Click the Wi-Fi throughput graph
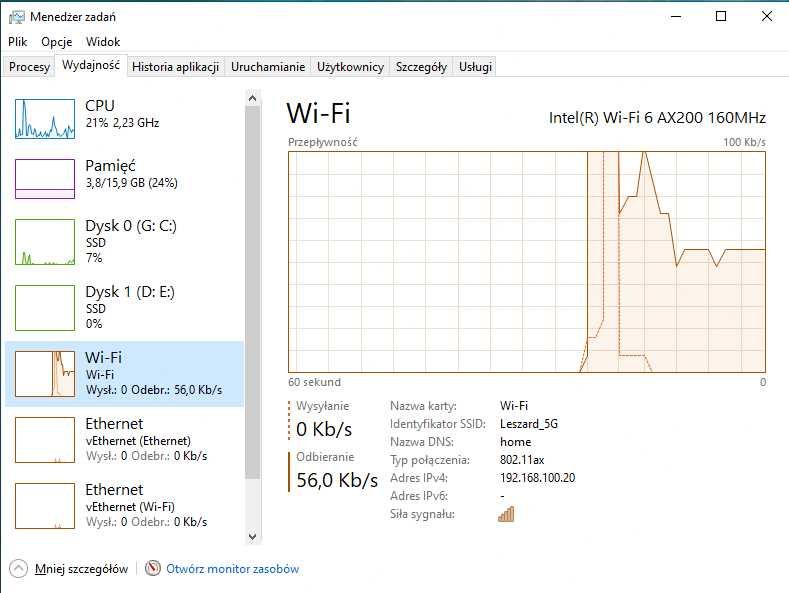789x593 pixels. coord(527,262)
